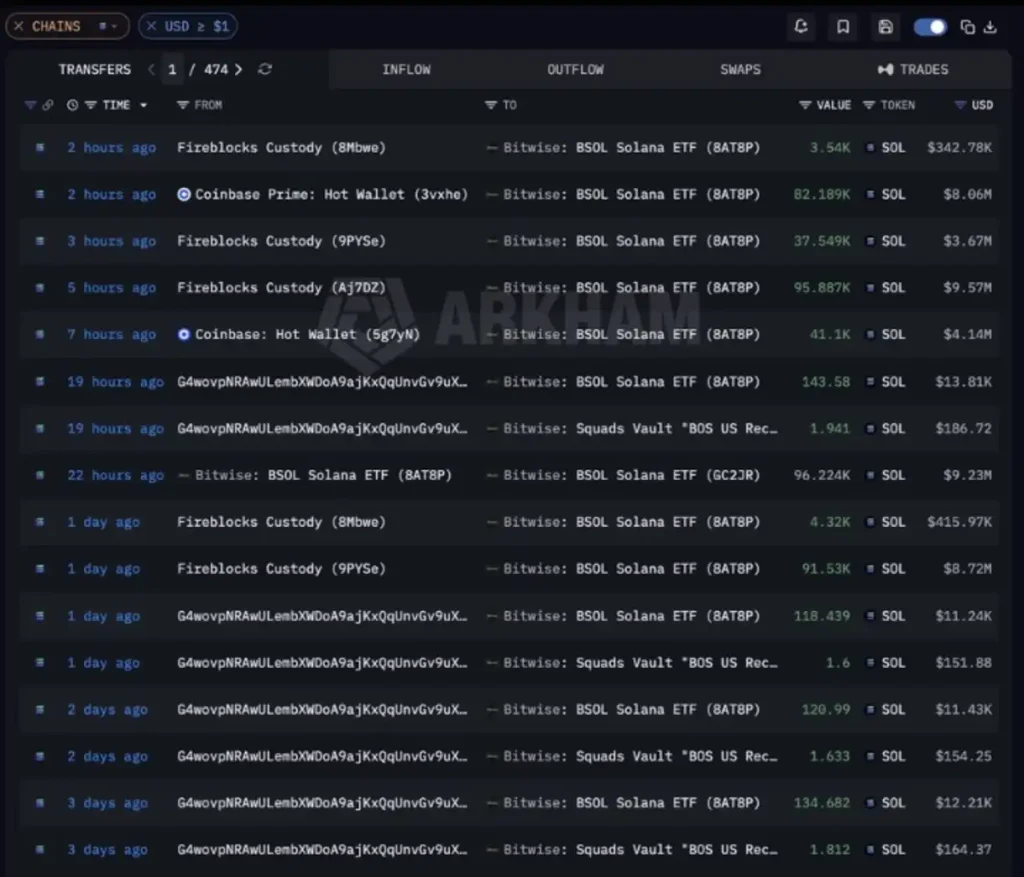Switch to the INFLOW tab

(x=406, y=69)
